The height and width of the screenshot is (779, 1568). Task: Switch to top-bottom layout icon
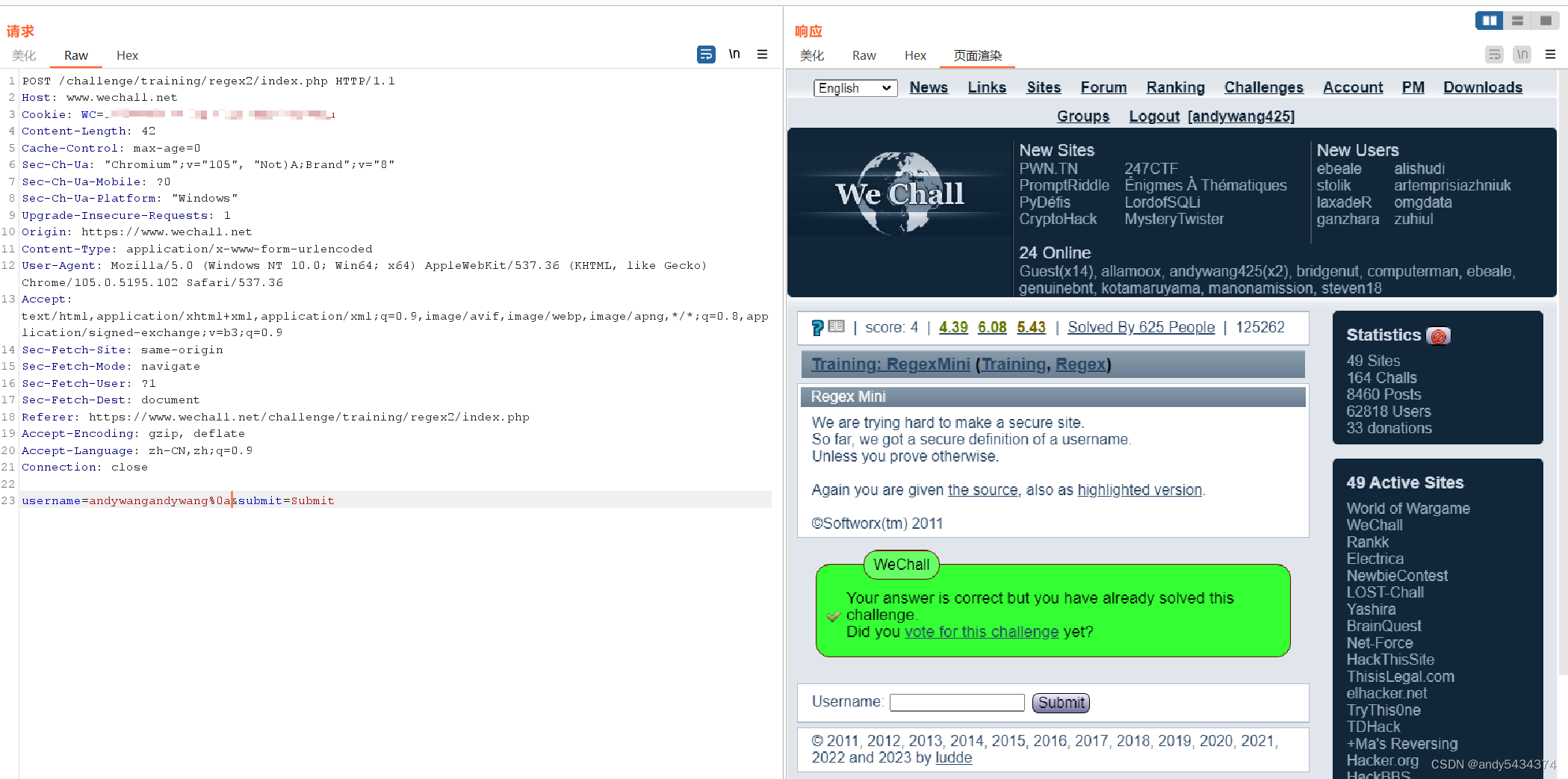point(1517,20)
